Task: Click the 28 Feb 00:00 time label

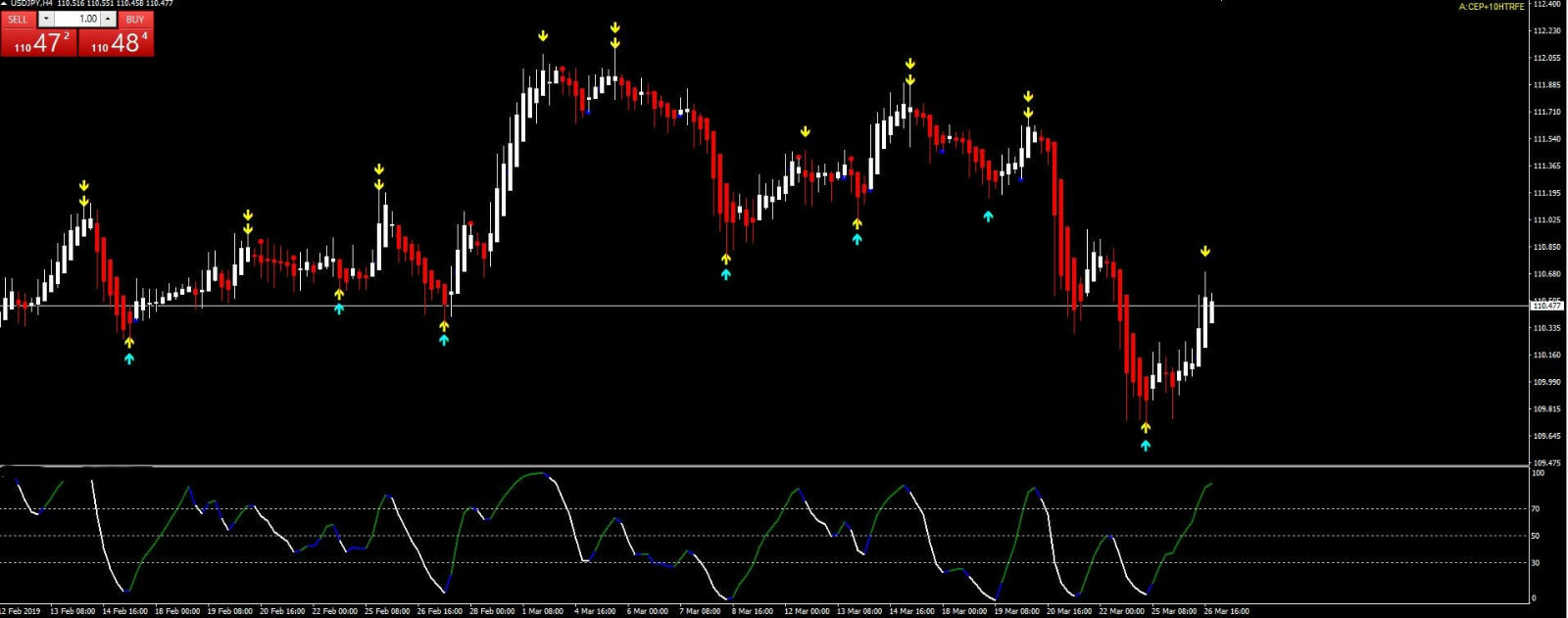Action: tap(492, 611)
